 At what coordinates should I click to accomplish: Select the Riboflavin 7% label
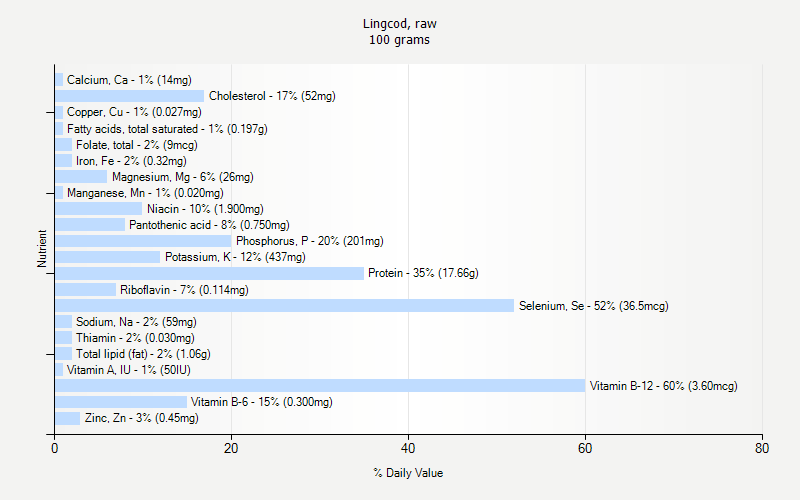click(184, 290)
